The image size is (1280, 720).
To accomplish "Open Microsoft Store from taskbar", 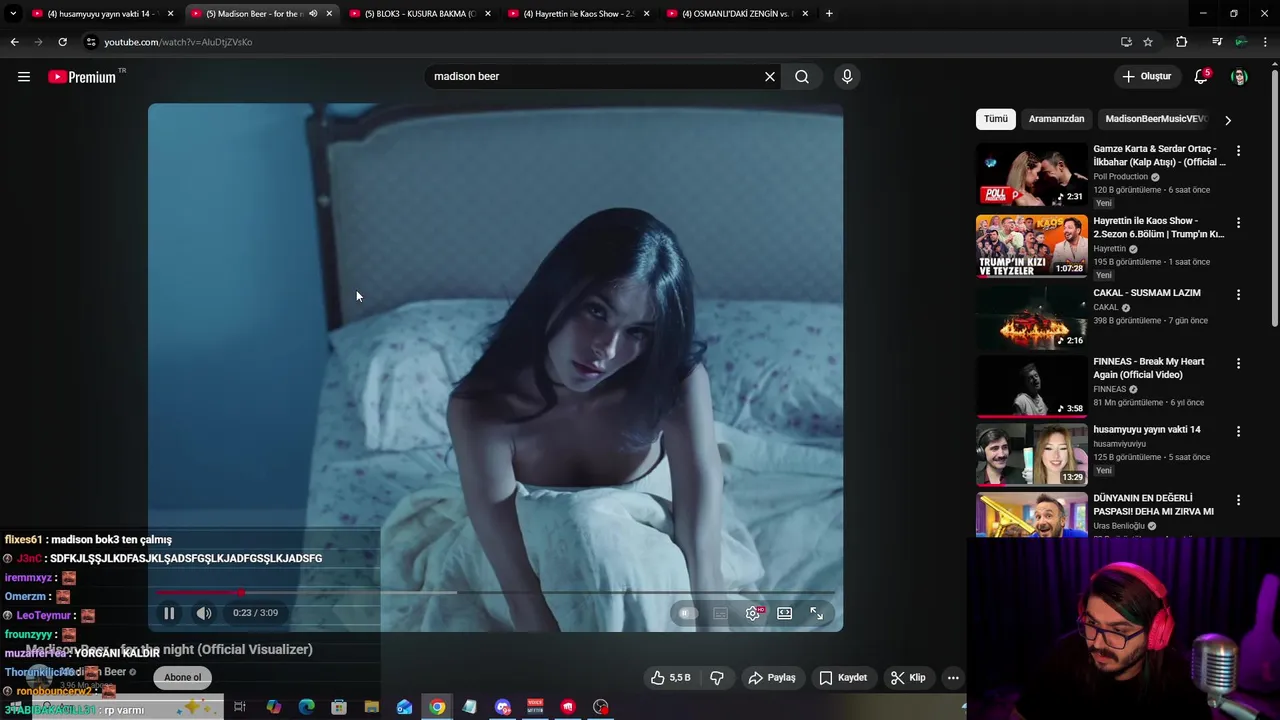I will pos(339,707).
